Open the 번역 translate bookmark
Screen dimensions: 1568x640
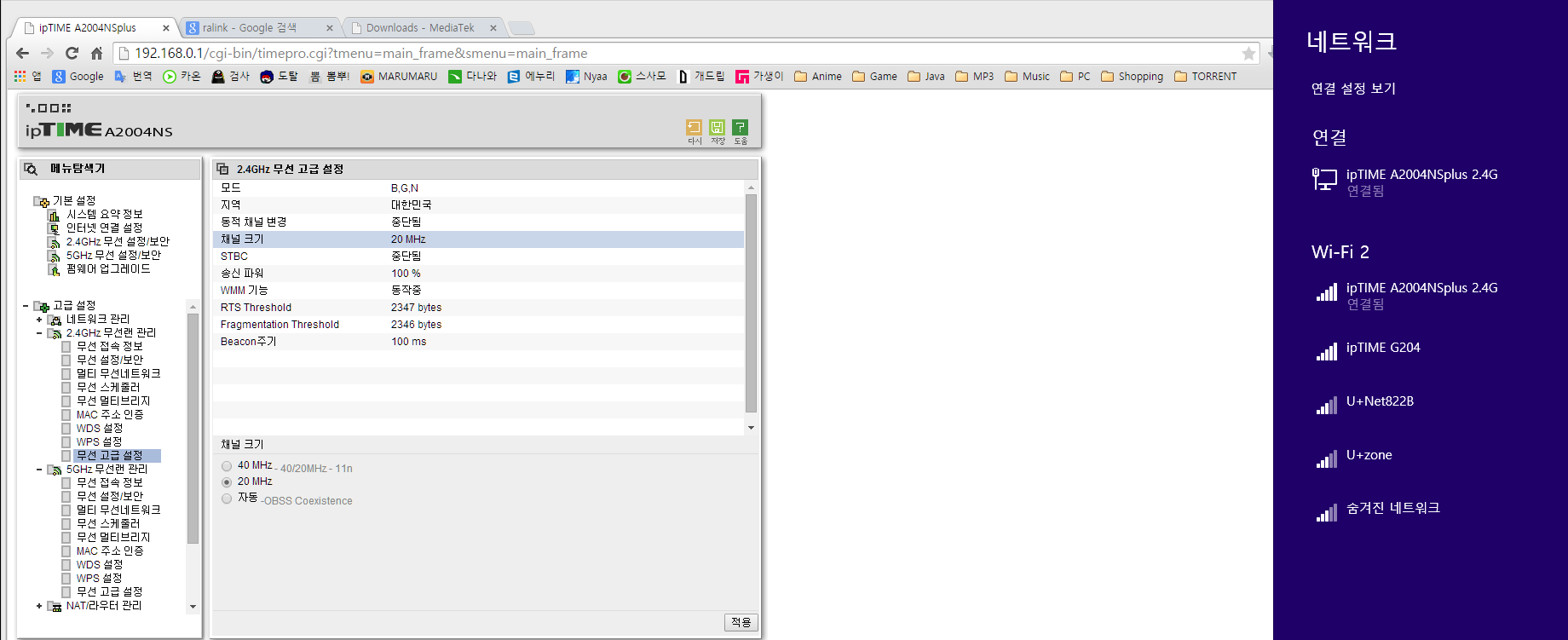coord(133,77)
